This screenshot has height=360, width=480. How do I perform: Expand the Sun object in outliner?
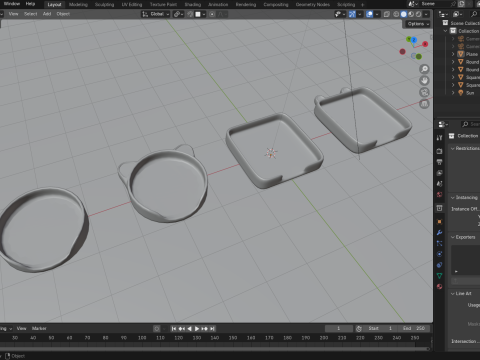(453, 93)
